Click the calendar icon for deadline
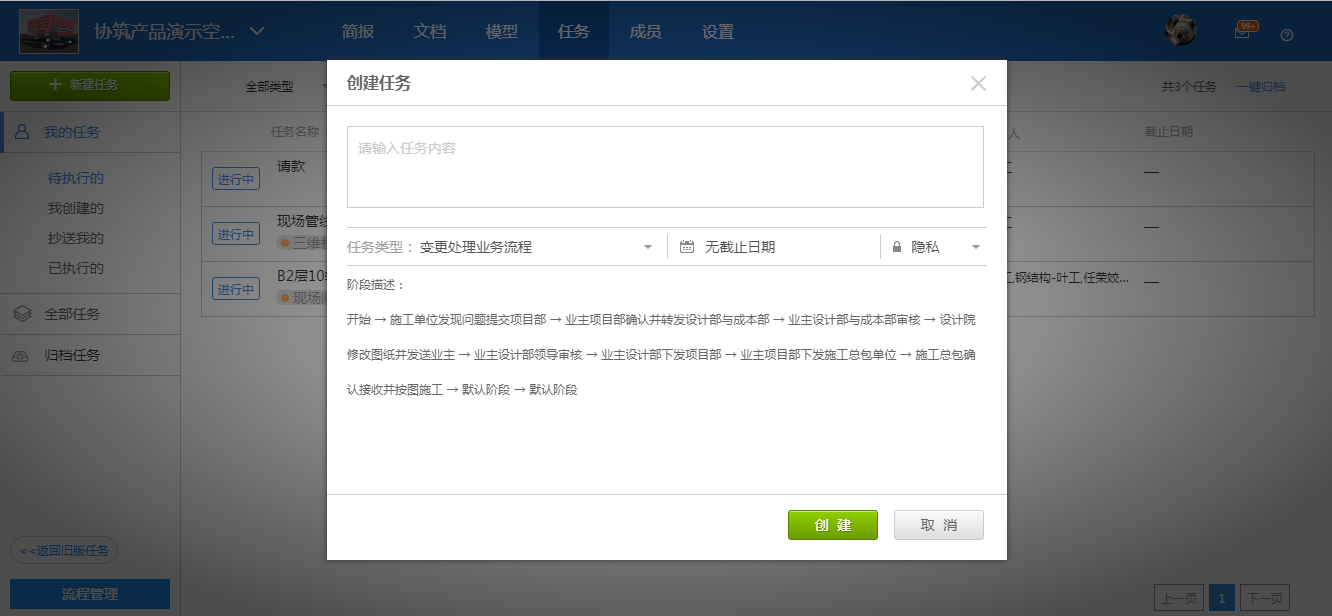Viewport: 1332px width, 616px height. [x=687, y=247]
